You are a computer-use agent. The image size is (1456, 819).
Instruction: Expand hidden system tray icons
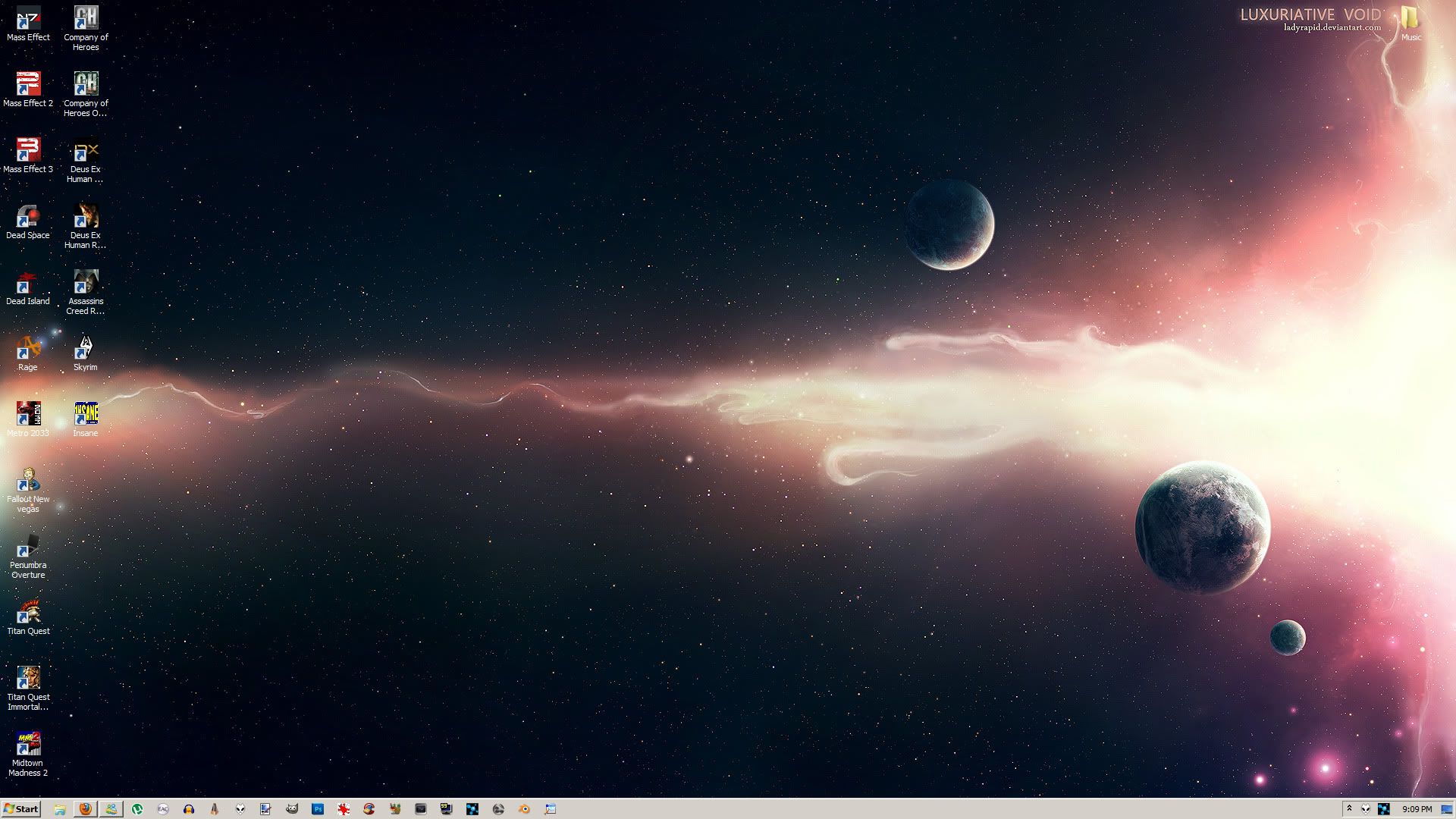pyautogui.click(x=1349, y=808)
